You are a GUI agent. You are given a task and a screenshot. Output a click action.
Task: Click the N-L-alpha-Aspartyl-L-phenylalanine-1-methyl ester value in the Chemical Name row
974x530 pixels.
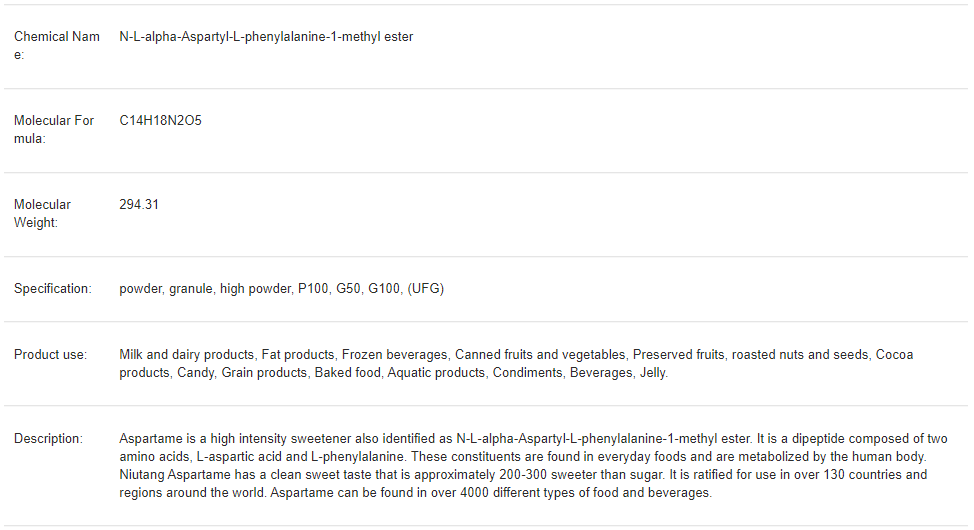(x=266, y=37)
